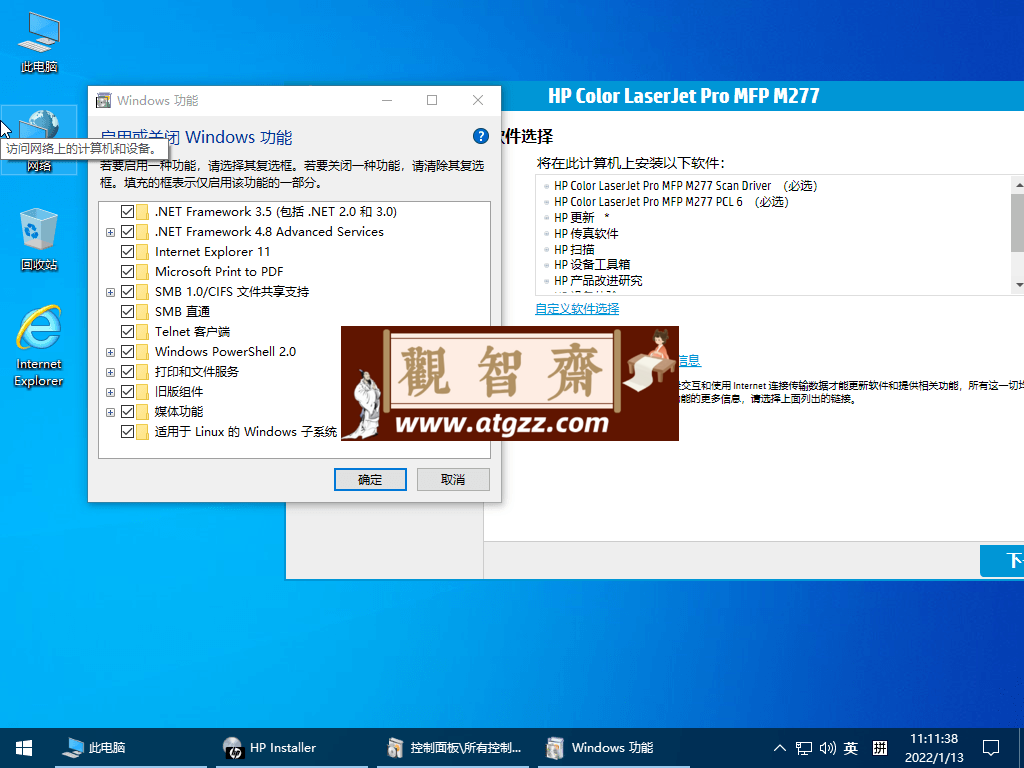
Task: Click 取消 button in Windows 功能
Action: click(453, 479)
